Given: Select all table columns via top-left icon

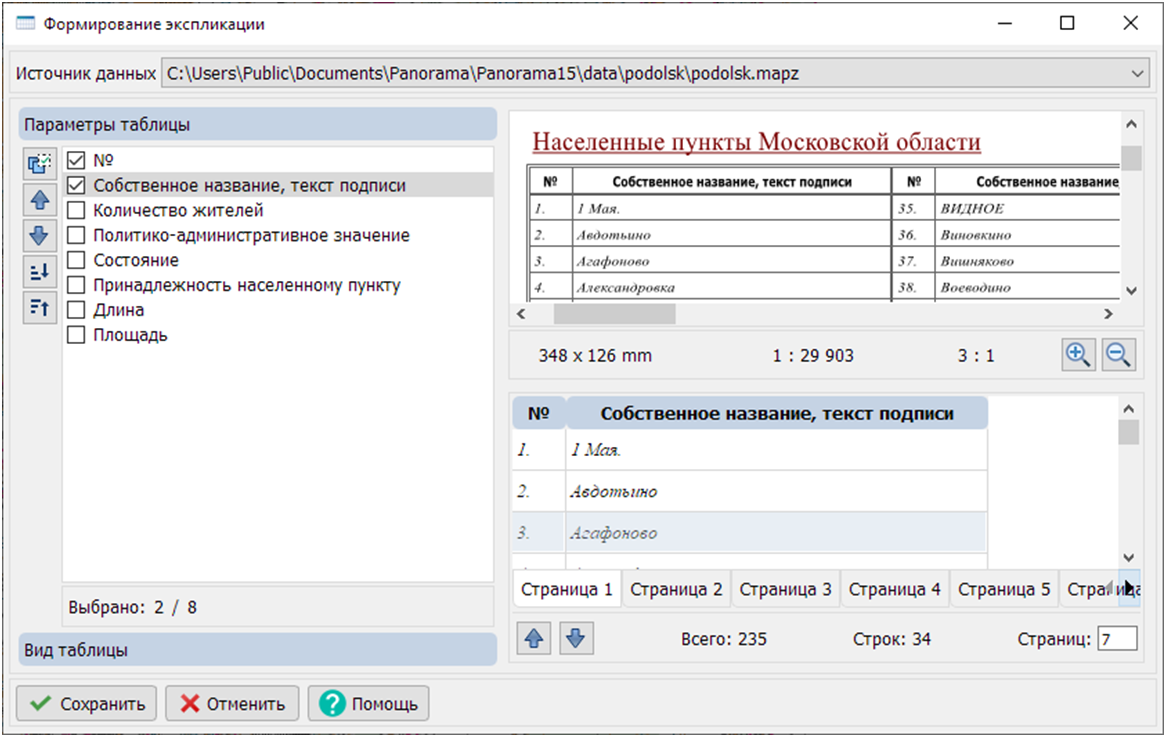Looking at the screenshot, I should (x=38, y=164).
